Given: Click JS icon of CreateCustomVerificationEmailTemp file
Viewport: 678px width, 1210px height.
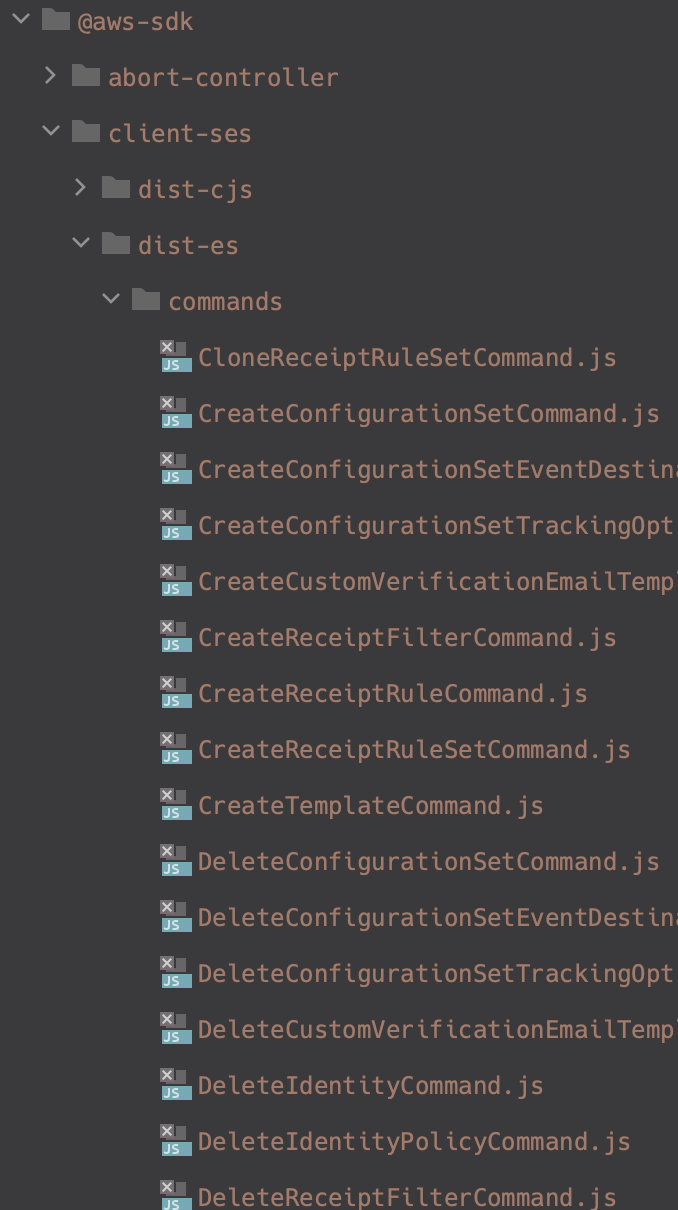Looking at the screenshot, I should click(175, 581).
